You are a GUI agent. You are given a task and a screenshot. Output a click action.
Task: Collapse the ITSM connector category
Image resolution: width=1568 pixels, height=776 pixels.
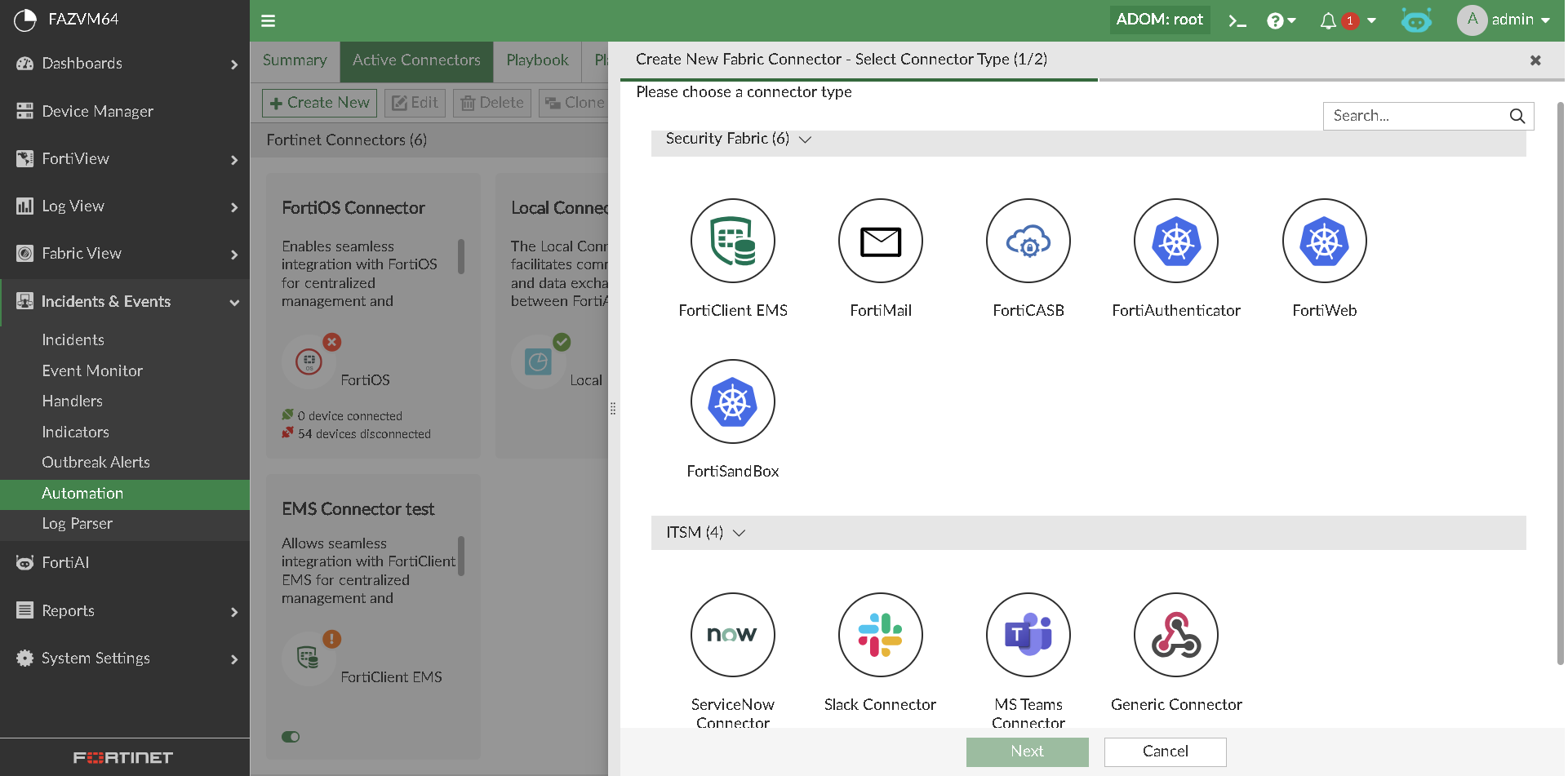tap(740, 533)
